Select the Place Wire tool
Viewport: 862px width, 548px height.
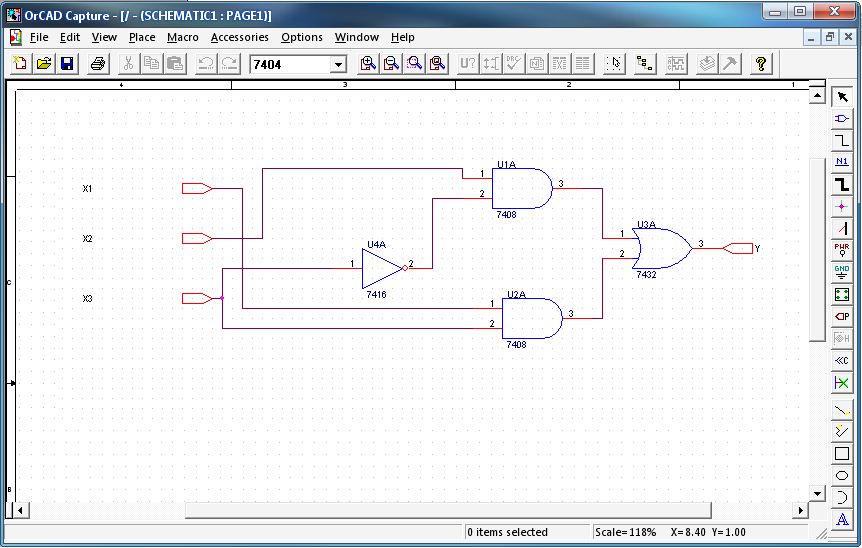coord(842,141)
